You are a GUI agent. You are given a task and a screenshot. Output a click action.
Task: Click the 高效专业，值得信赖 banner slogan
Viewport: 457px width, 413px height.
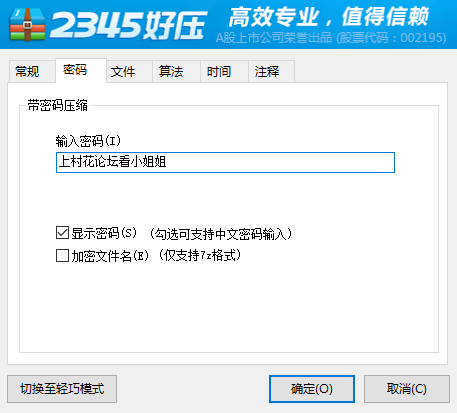pyautogui.click(x=329, y=17)
